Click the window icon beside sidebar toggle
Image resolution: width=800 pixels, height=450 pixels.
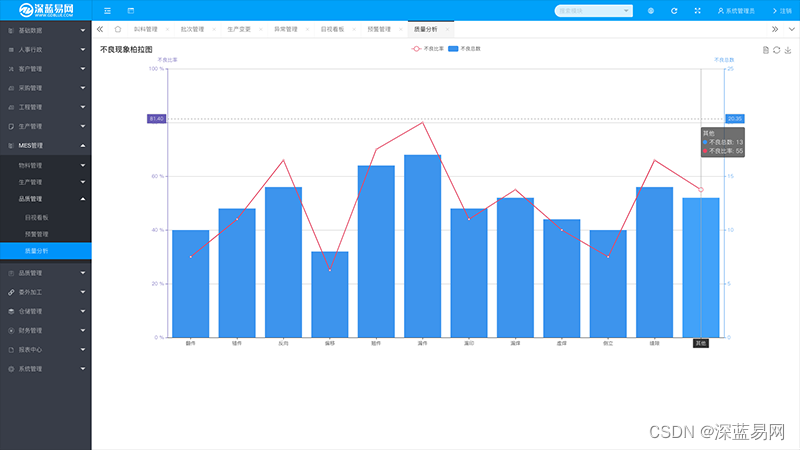point(131,11)
